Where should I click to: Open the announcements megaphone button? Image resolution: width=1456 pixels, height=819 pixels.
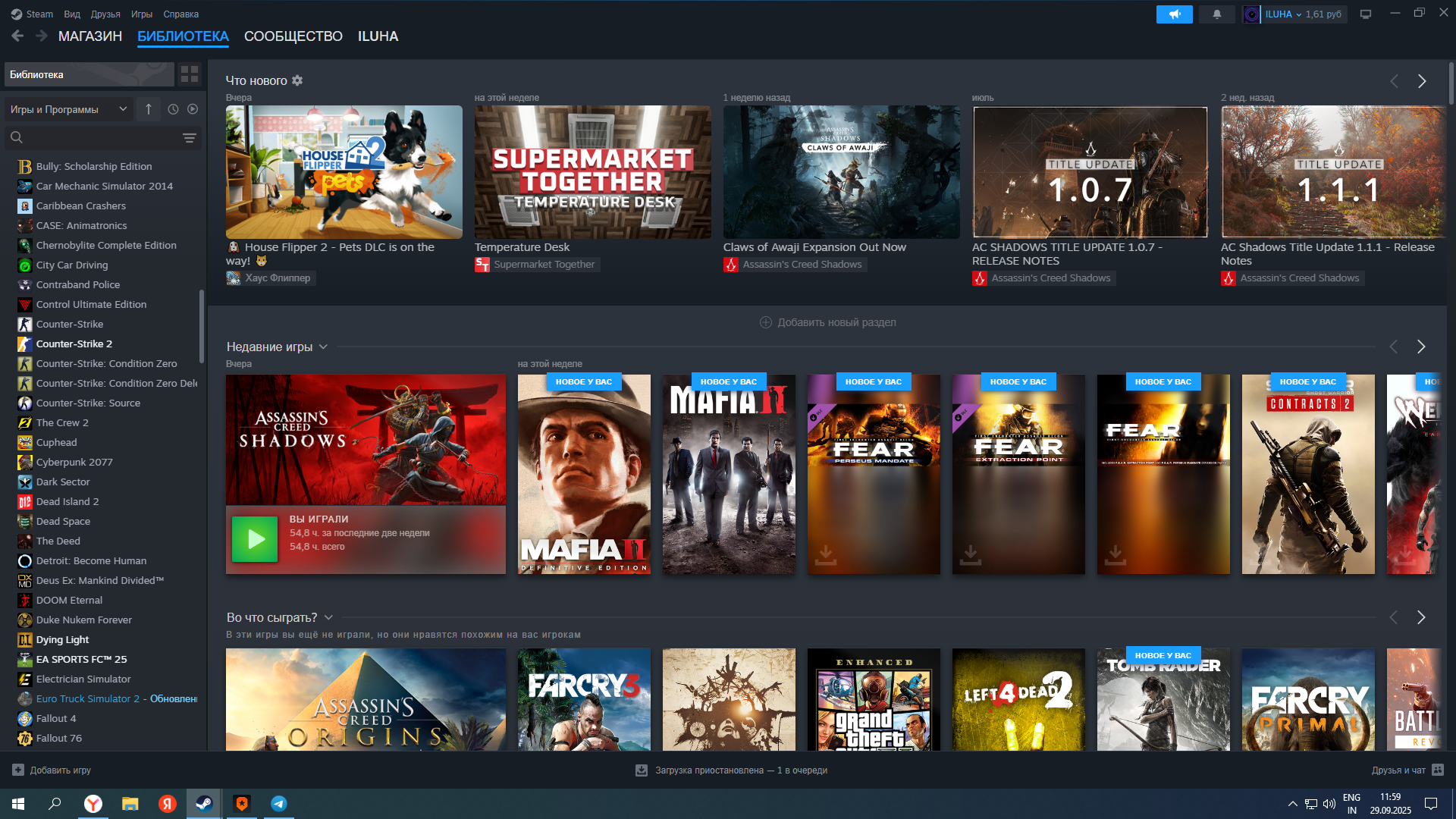click(1174, 14)
